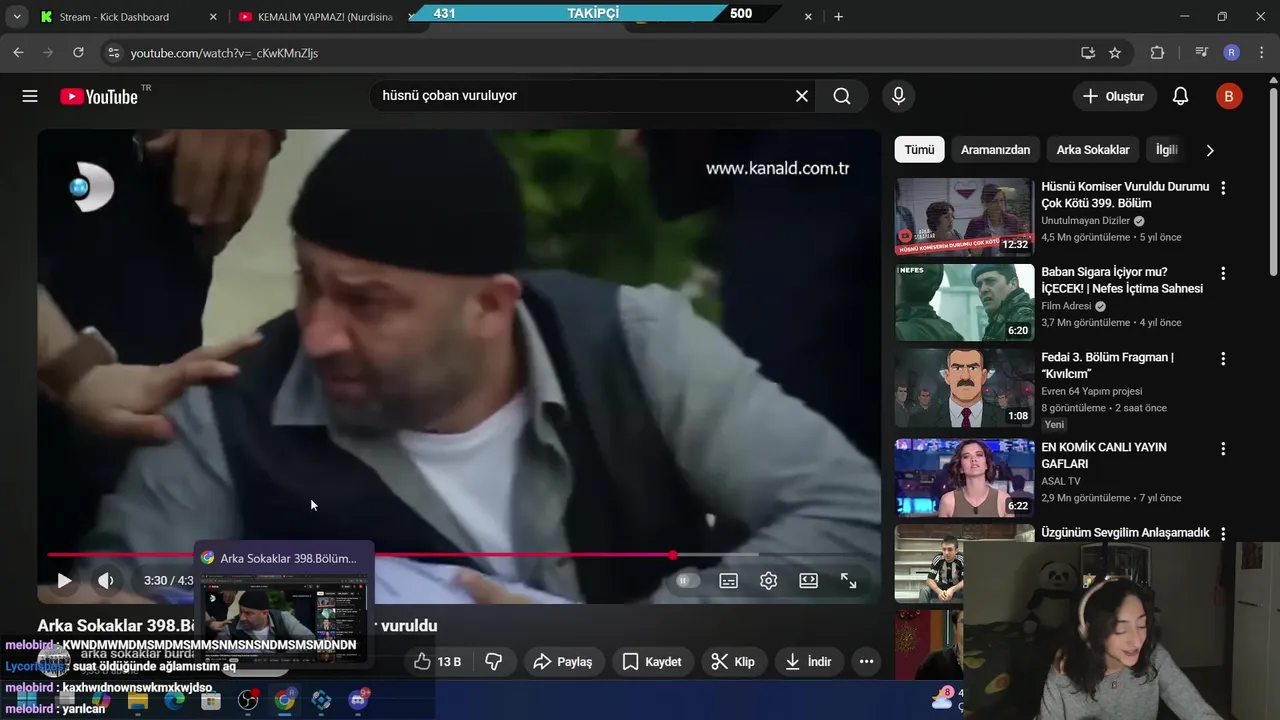
Task: Switch to the KEMALİM YAPMAZ! browser tab
Action: 324,17
